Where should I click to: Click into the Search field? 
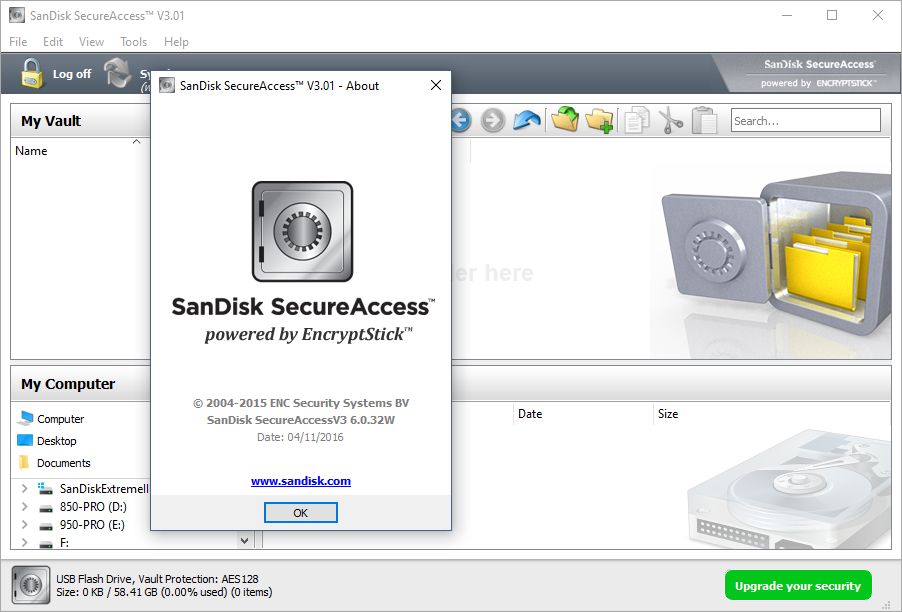(x=805, y=120)
